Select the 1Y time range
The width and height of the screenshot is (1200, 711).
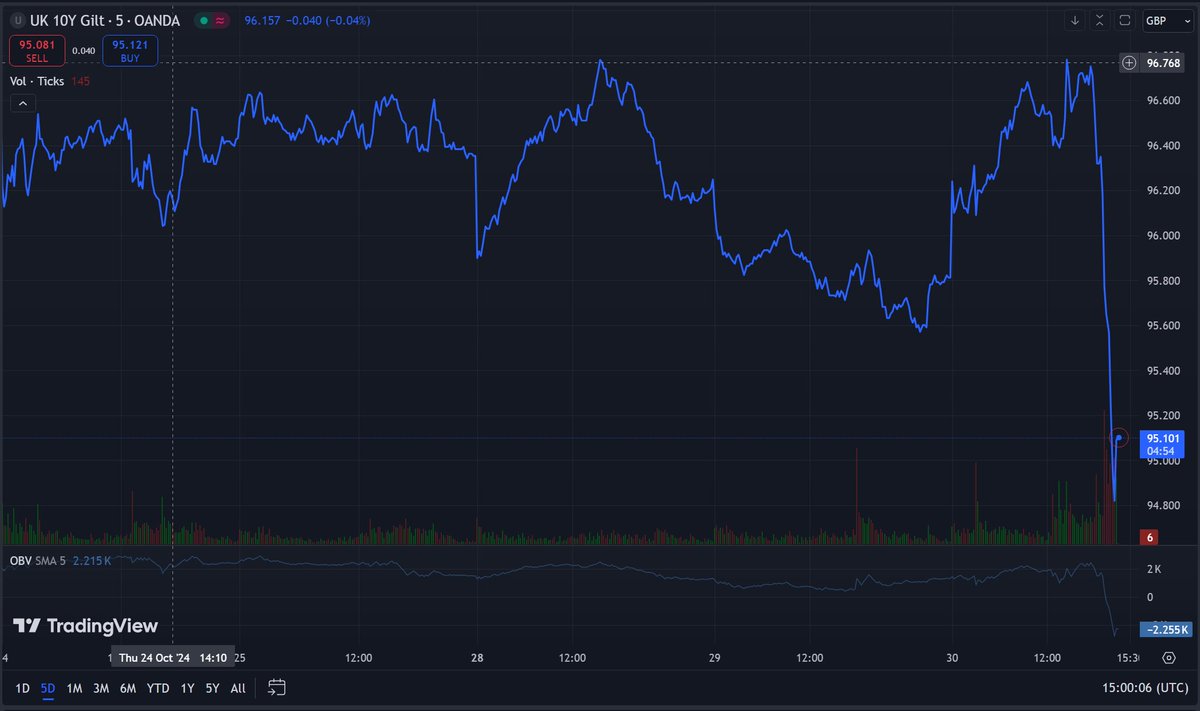pos(187,688)
